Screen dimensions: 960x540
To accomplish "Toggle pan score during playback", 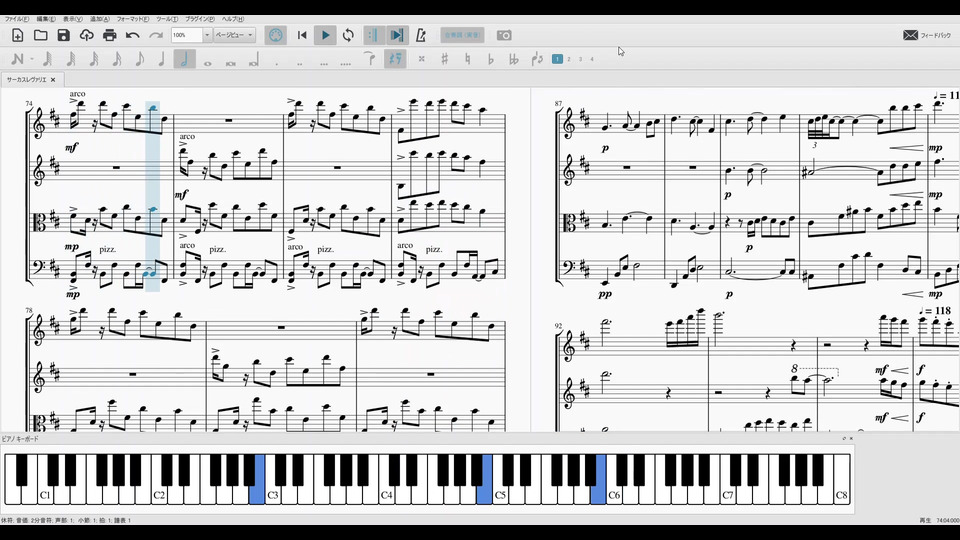I will point(397,35).
